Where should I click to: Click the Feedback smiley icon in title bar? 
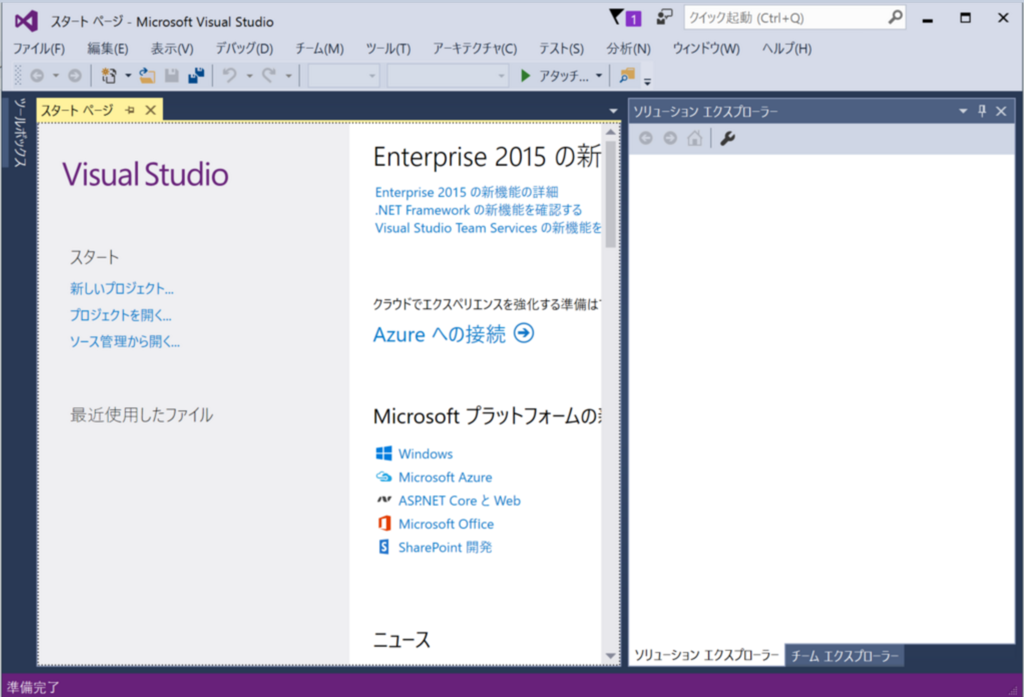pyautogui.click(x=663, y=17)
